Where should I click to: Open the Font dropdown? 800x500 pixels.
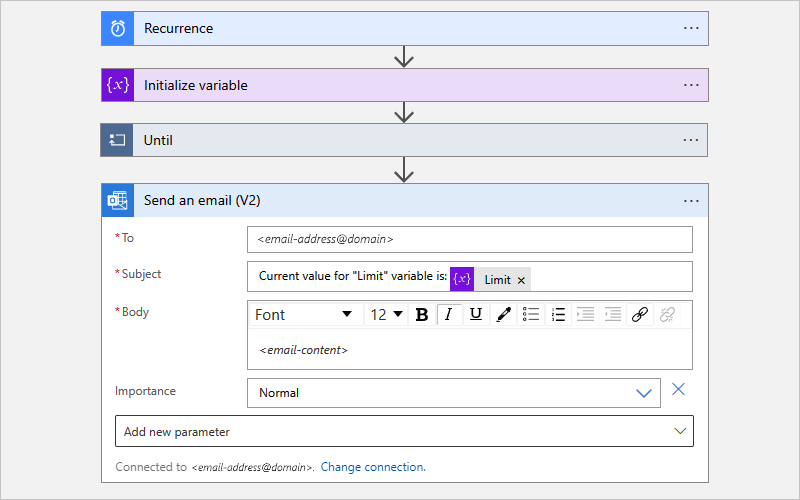tap(304, 314)
